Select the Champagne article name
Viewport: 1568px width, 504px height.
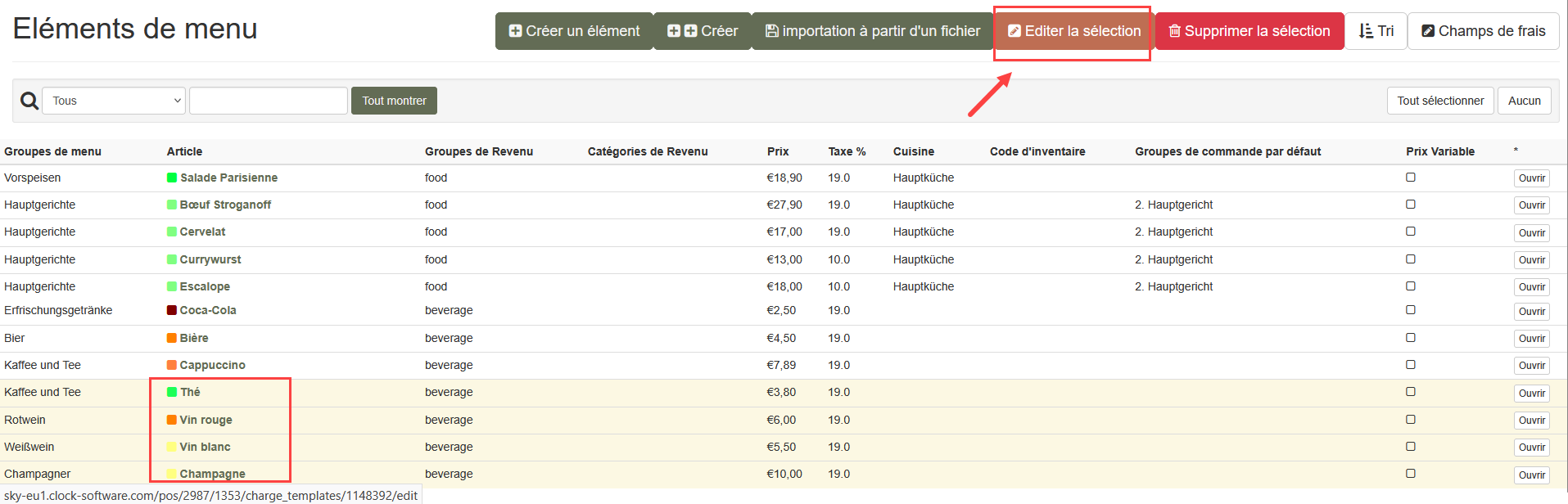point(212,474)
